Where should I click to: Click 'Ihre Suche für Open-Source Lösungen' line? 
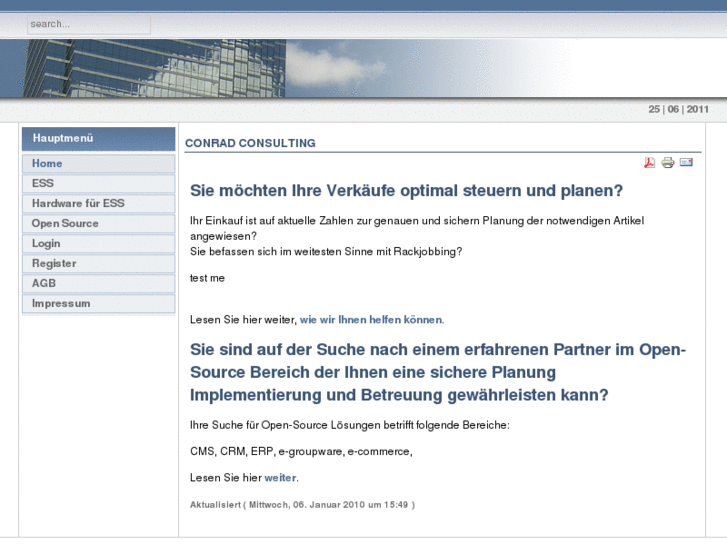click(x=350, y=425)
